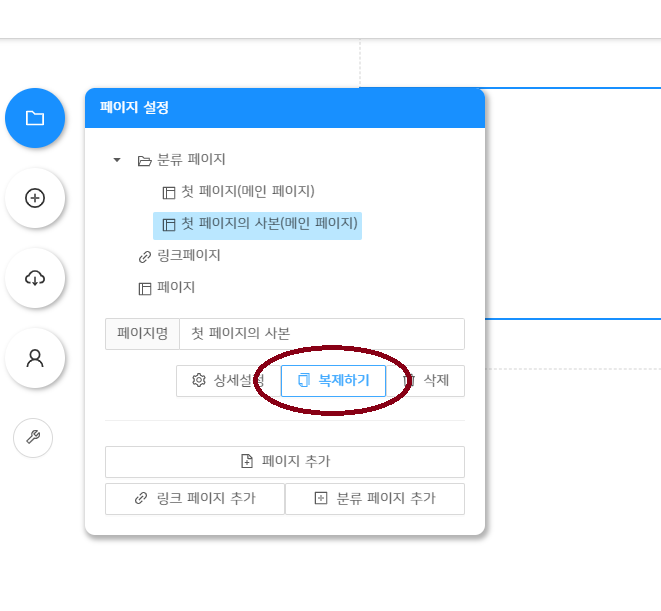Click the blue folder page-settings sidebar icon
The height and width of the screenshot is (611, 661).
pyautogui.click(x=35, y=118)
